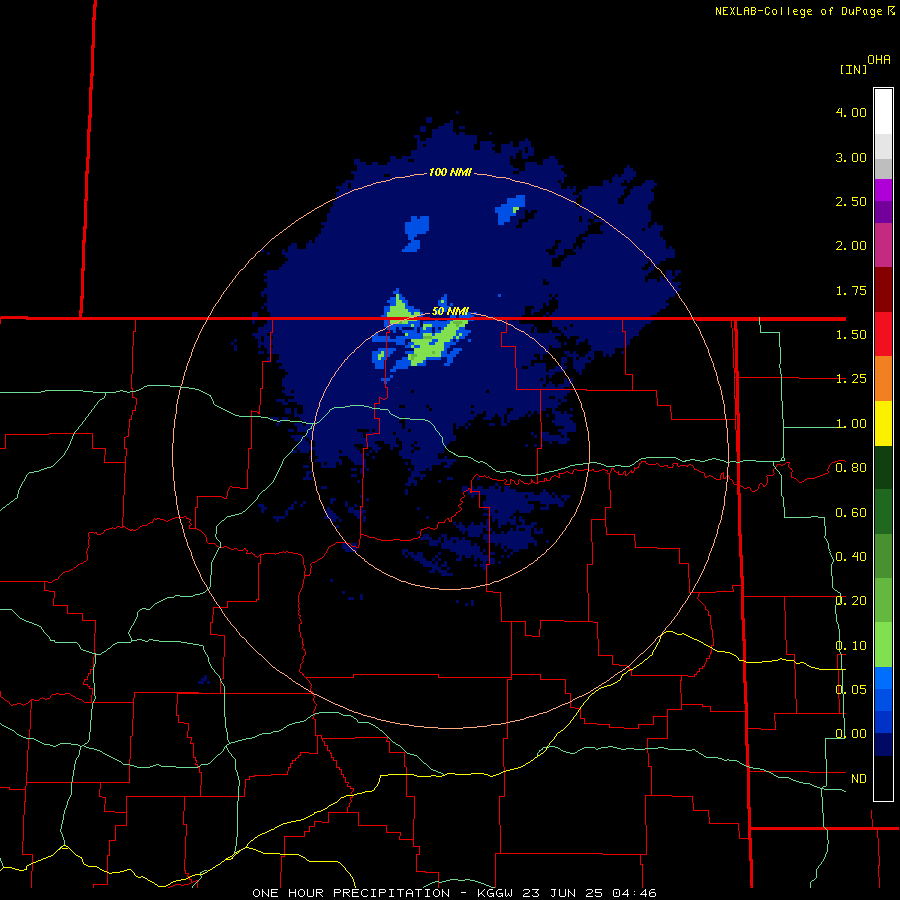This screenshot has height=900, width=900.
Task: Select the 0.80 legend value
Action: click(851, 468)
